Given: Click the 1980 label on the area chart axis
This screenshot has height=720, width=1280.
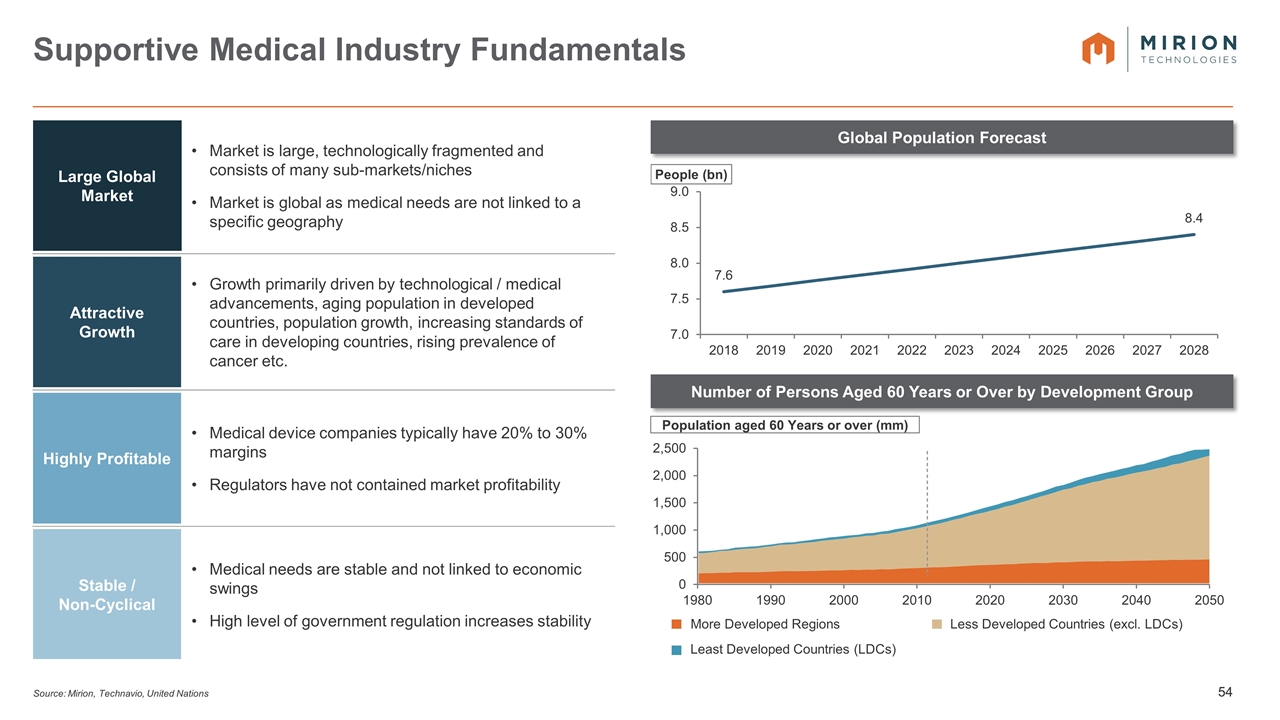Looking at the screenshot, I should point(698,601).
